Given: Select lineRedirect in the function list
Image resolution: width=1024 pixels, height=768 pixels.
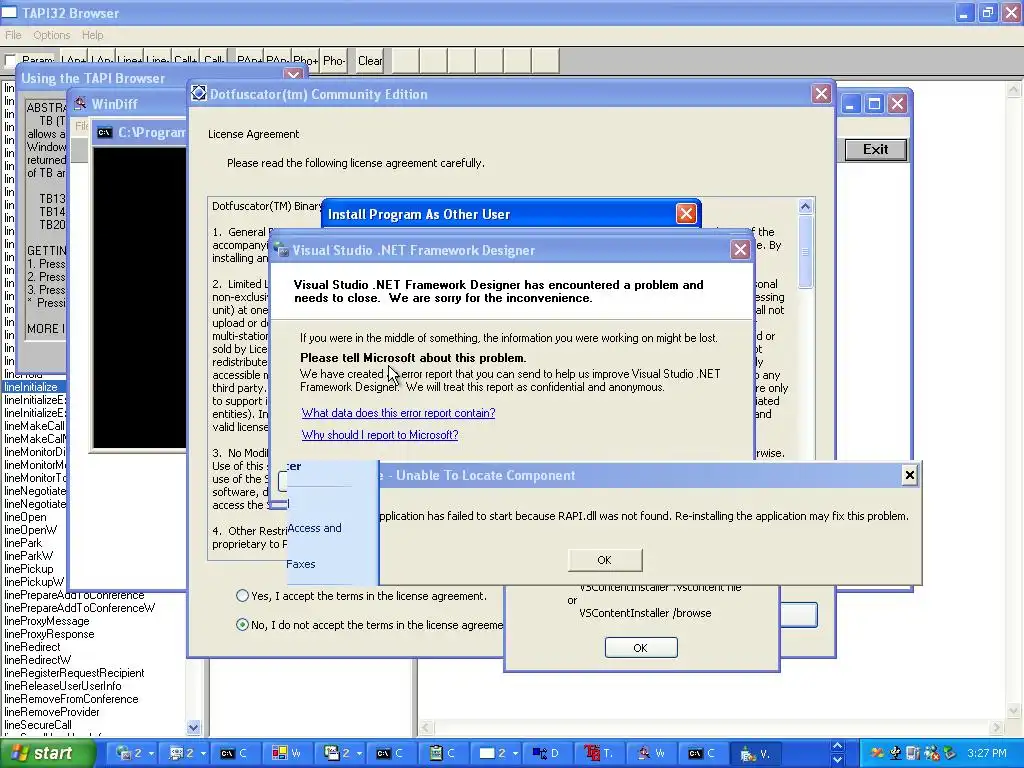Looking at the screenshot, I should (x=32, y=647).
